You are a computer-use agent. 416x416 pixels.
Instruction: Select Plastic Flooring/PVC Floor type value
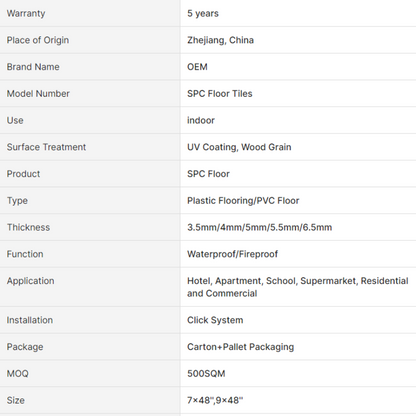tap(243, 200)
